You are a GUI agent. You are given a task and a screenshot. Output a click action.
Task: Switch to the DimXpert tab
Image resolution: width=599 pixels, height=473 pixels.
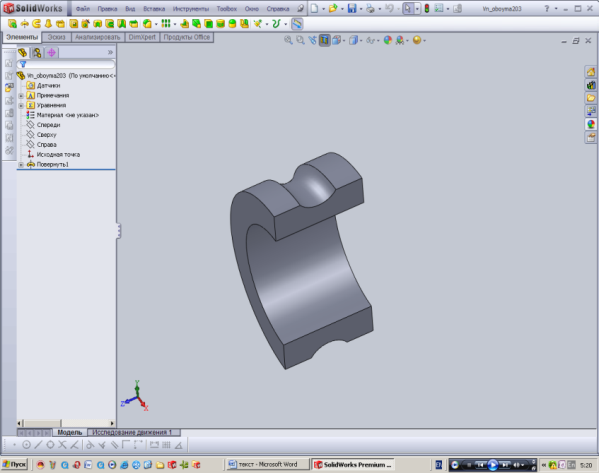pyautogui.click(x=142, y=37)
